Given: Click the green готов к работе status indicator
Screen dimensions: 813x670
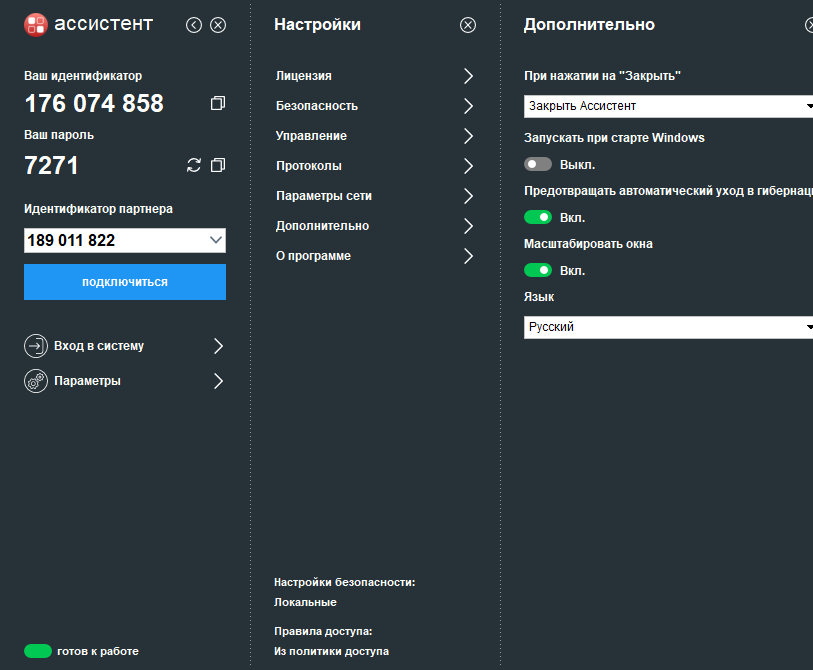Looking at the screenshot, I should [37, 650].
